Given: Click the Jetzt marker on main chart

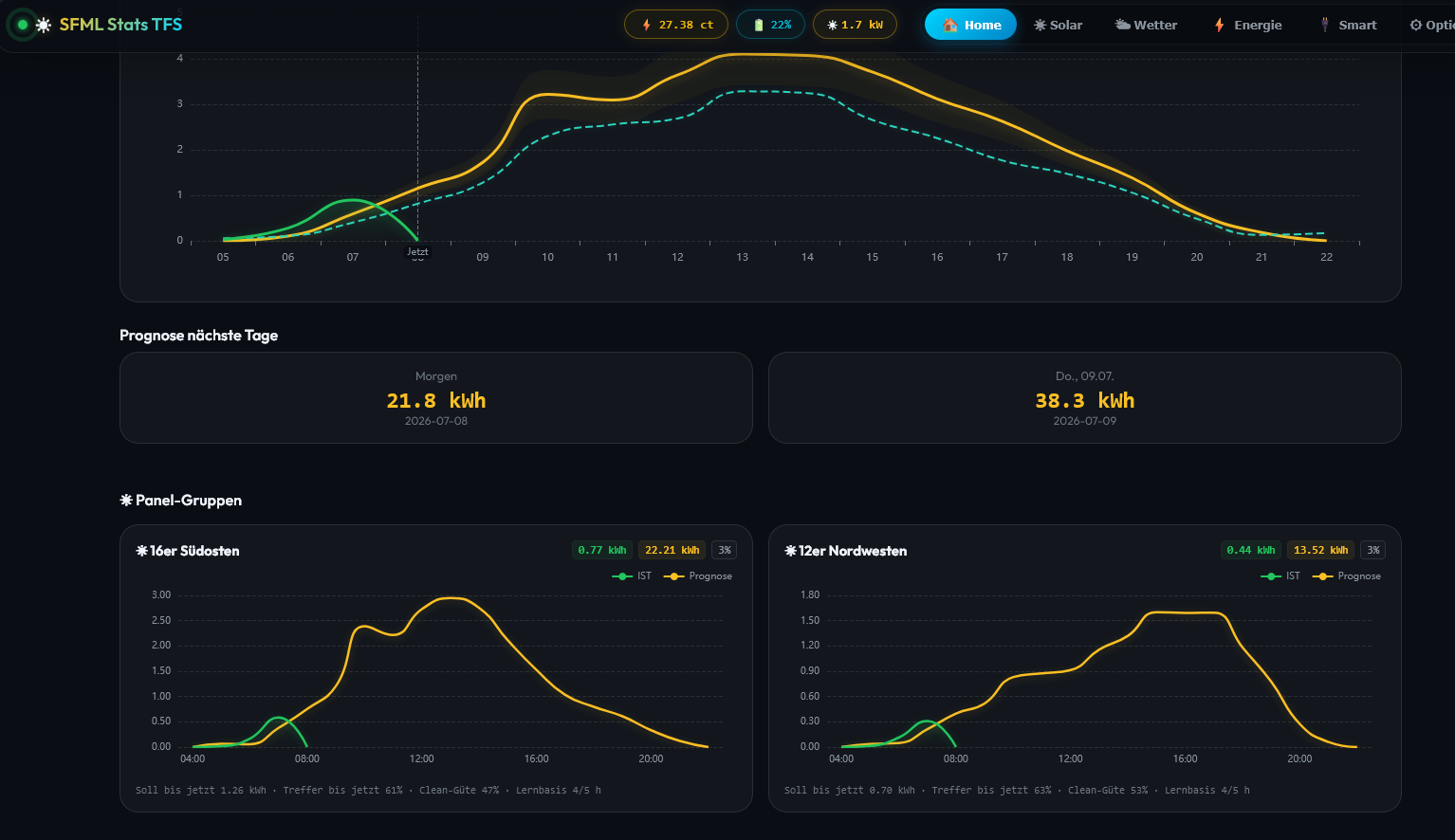Looking at the screenshot, I should (417, 251).
